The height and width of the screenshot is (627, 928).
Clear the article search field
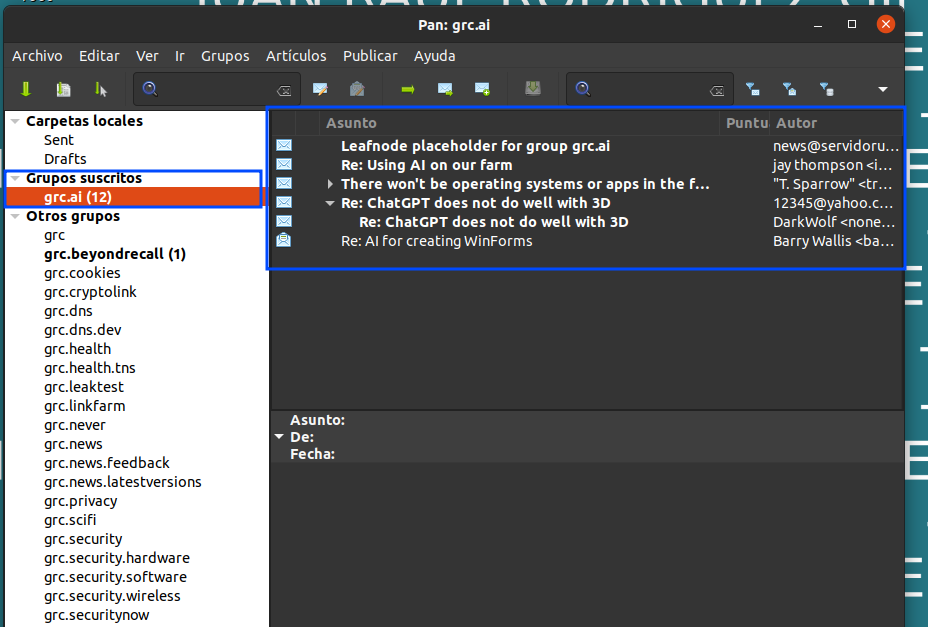717,91
